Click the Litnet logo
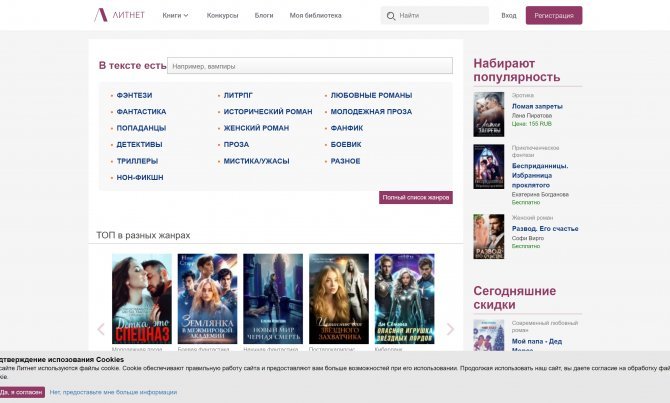The height and width of the screenshot is (403, 670). 119,15
